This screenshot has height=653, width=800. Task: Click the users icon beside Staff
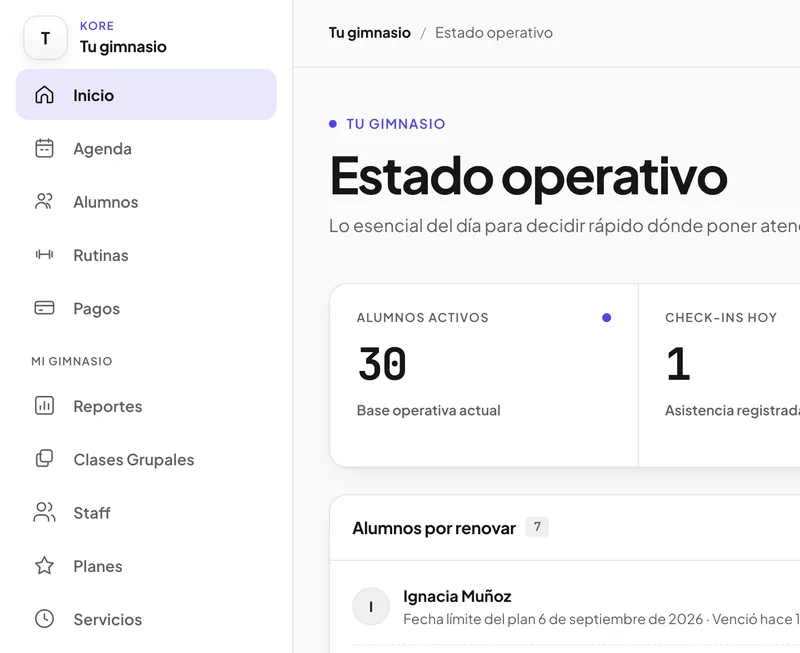tap(44, 512)
